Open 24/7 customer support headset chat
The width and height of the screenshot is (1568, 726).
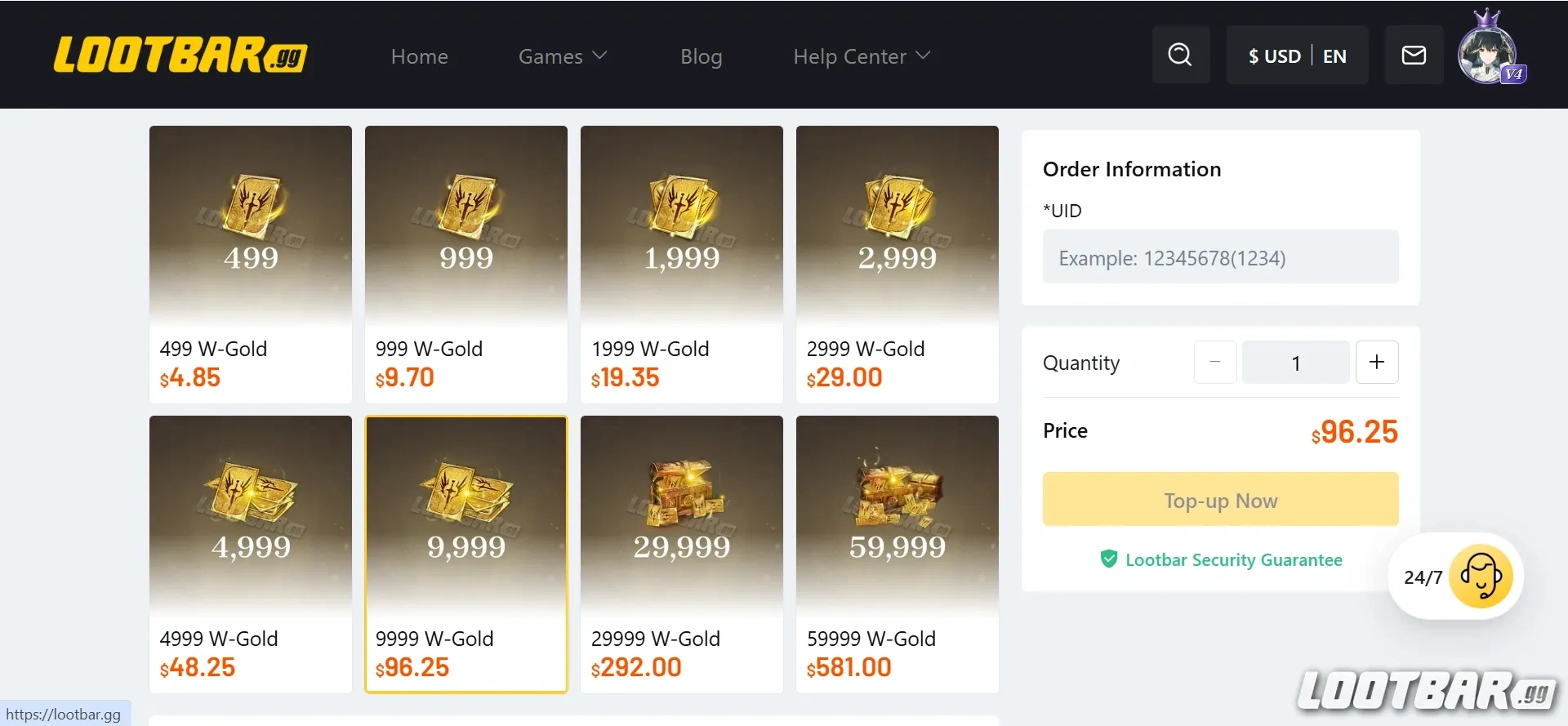pyautogui.click(x=1480, y=577)
